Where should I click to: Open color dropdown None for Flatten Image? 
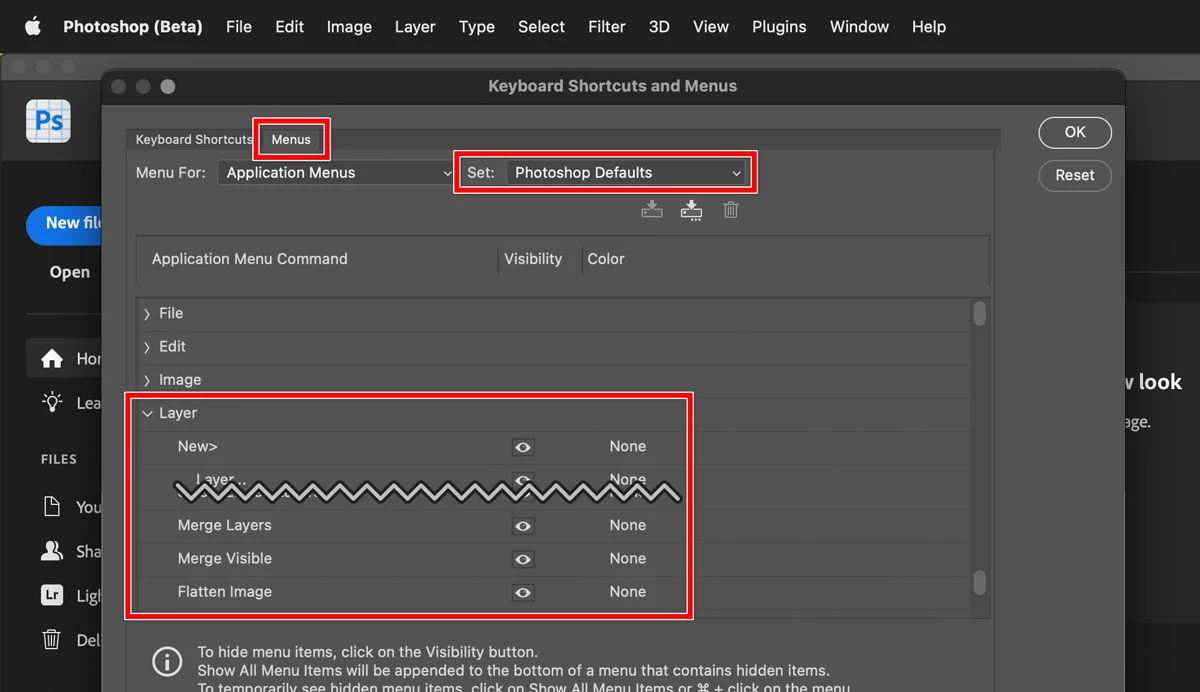[628, 592]
